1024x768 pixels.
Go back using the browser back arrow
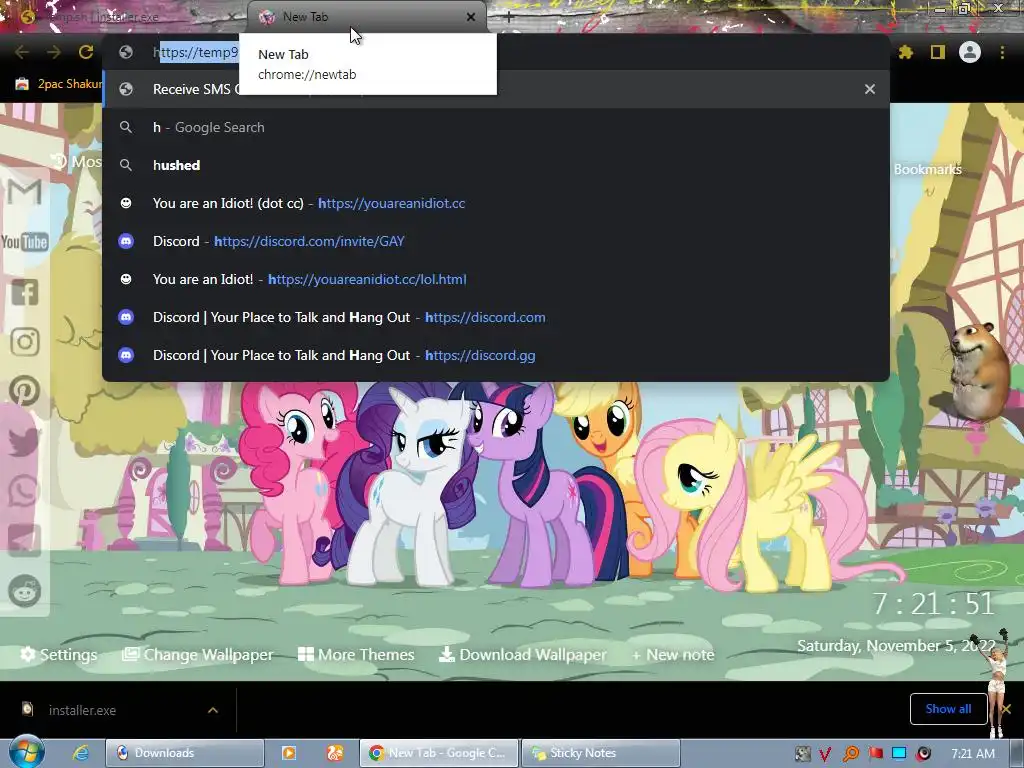pyautogui.click(x=22, y=52)
